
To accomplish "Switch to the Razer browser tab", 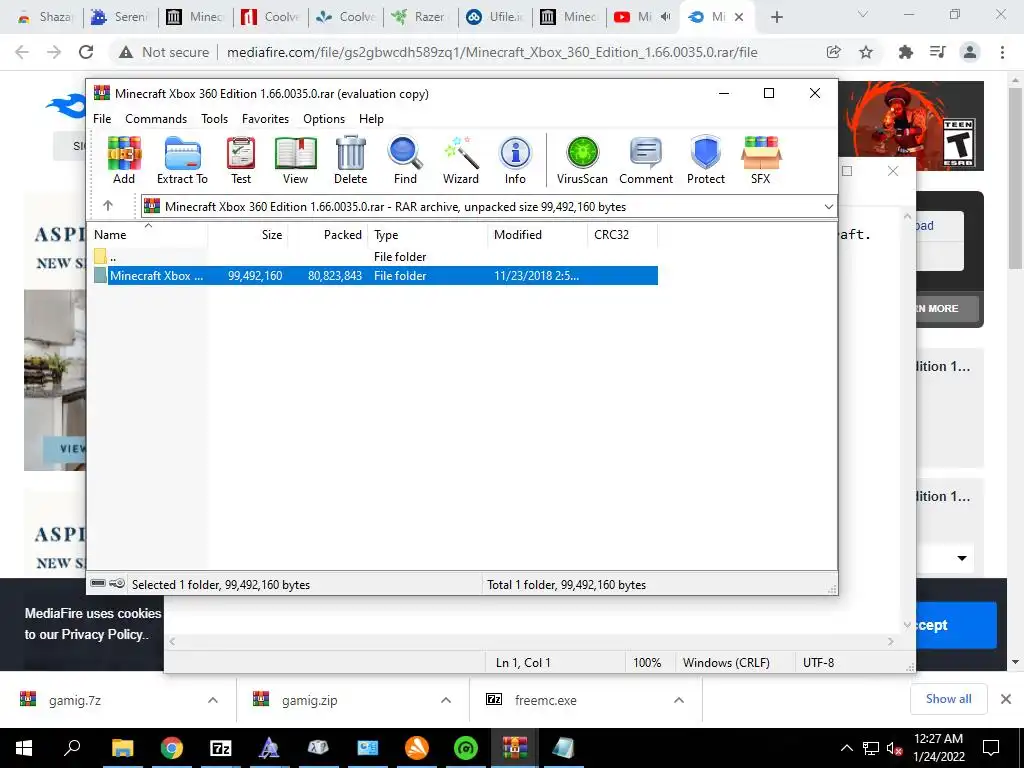I will pyautogui.click(x=420, y=17).
